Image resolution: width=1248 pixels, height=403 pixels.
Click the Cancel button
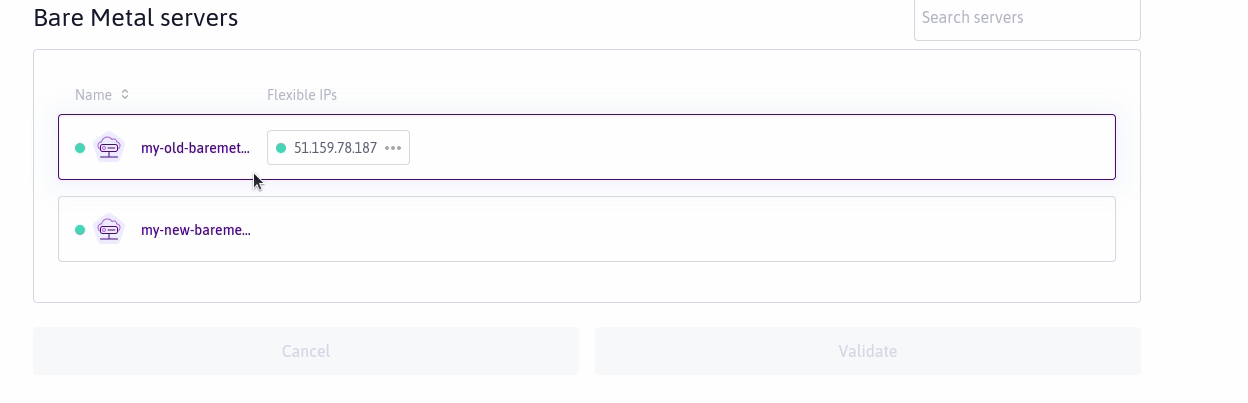pyautogui.click(x=306, y=351)
